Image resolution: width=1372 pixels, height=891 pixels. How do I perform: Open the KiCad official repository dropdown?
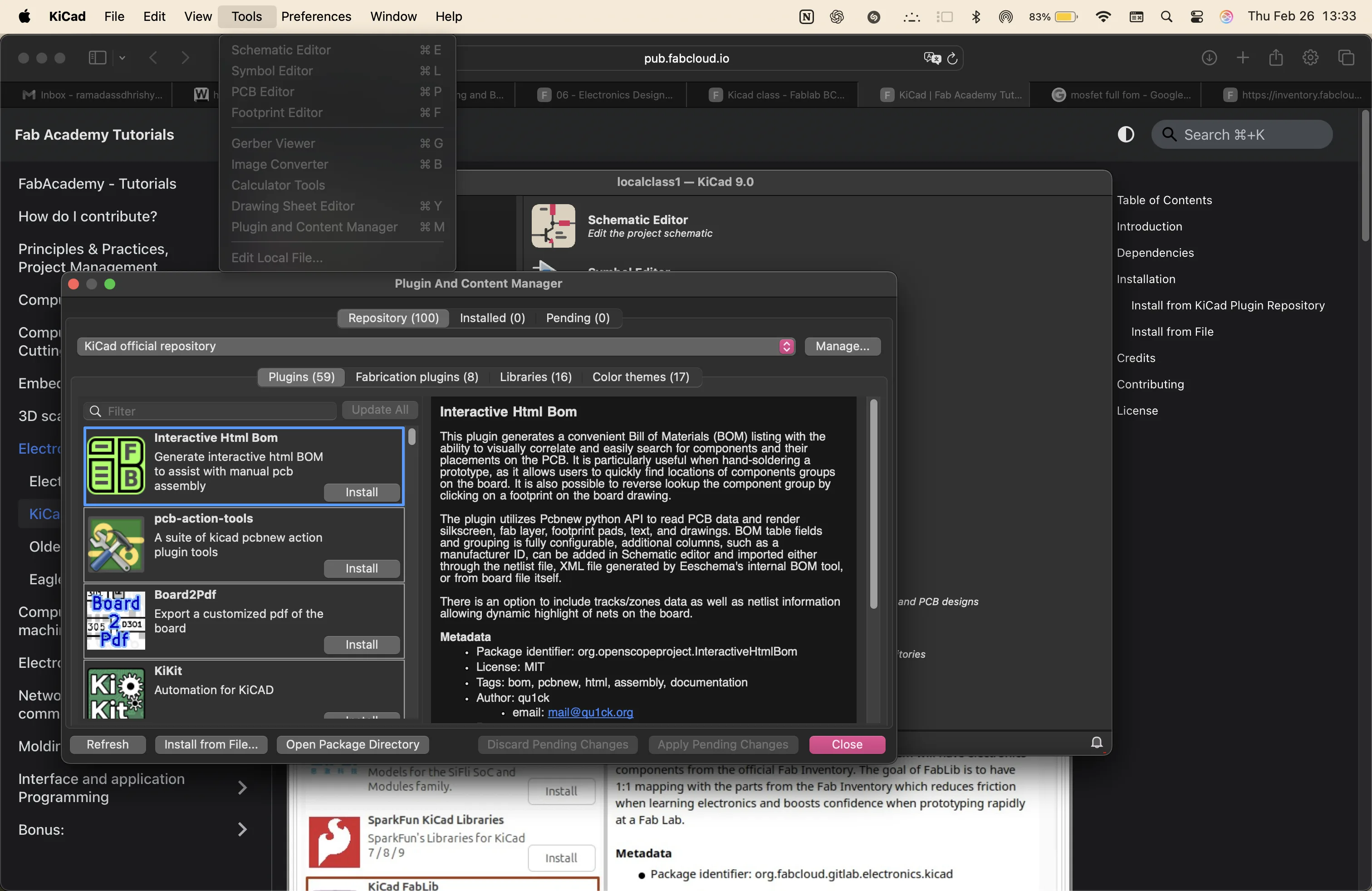point(436,346)
